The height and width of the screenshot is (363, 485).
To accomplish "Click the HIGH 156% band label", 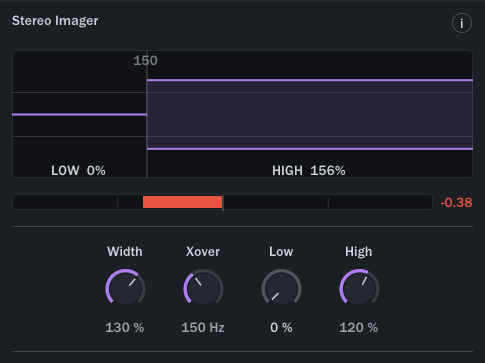I will [309, 170].
